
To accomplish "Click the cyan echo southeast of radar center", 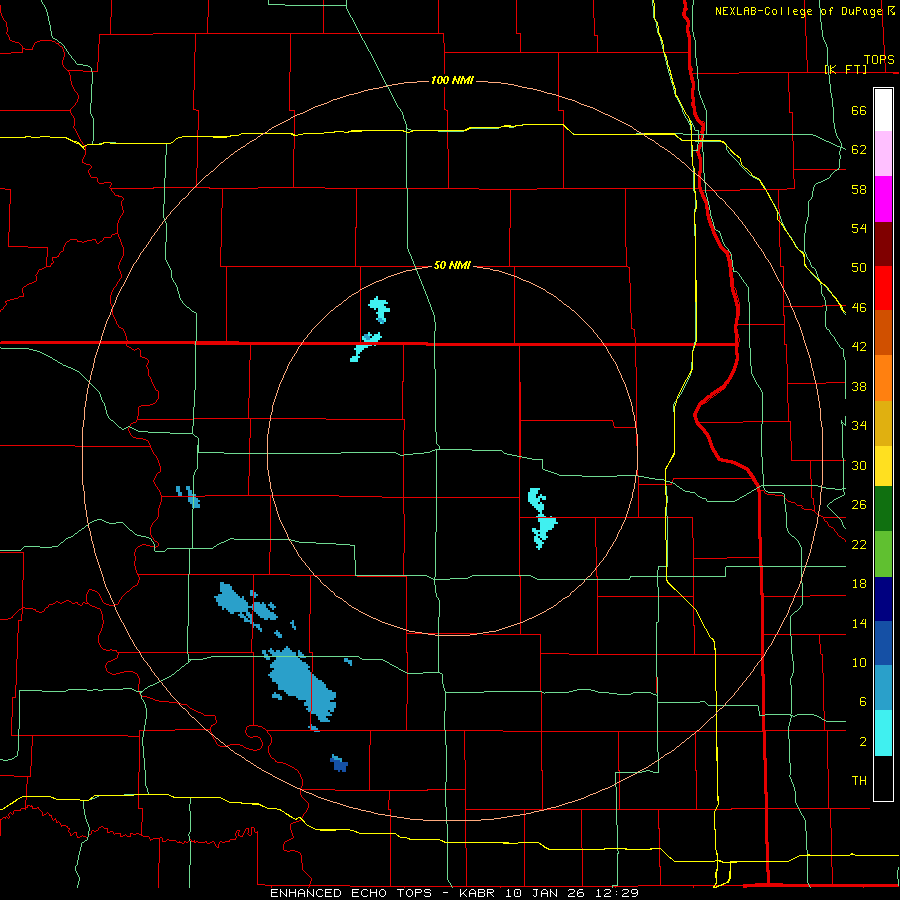I will (x=541, y=518).
